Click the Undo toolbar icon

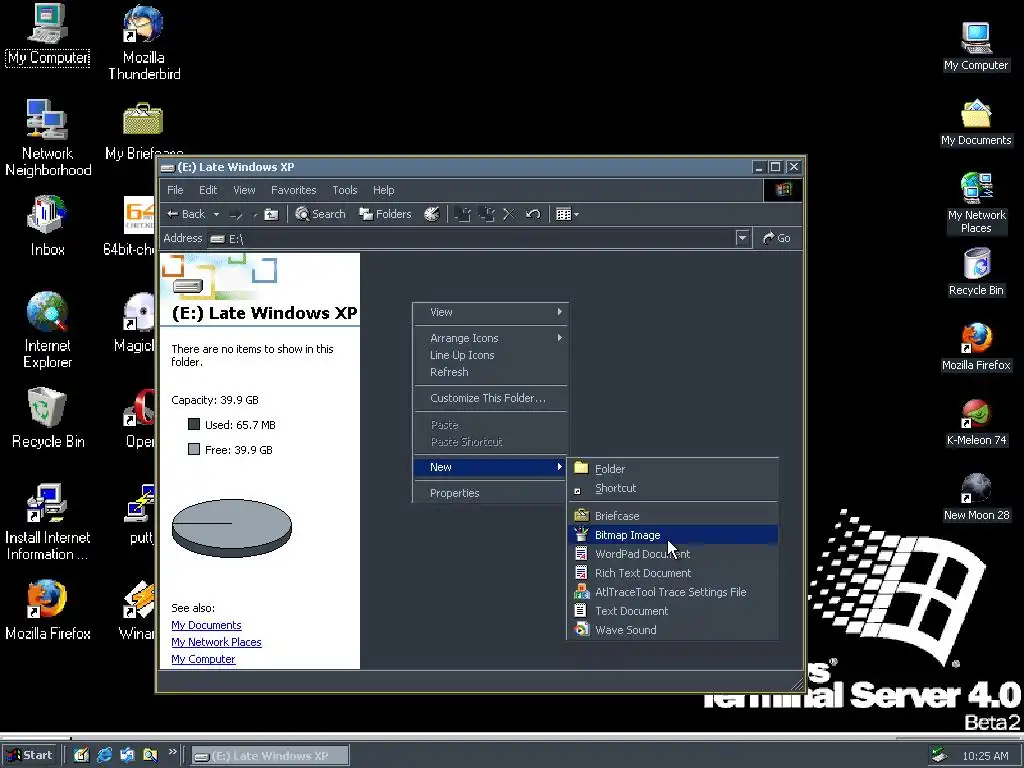click(533, 214)
